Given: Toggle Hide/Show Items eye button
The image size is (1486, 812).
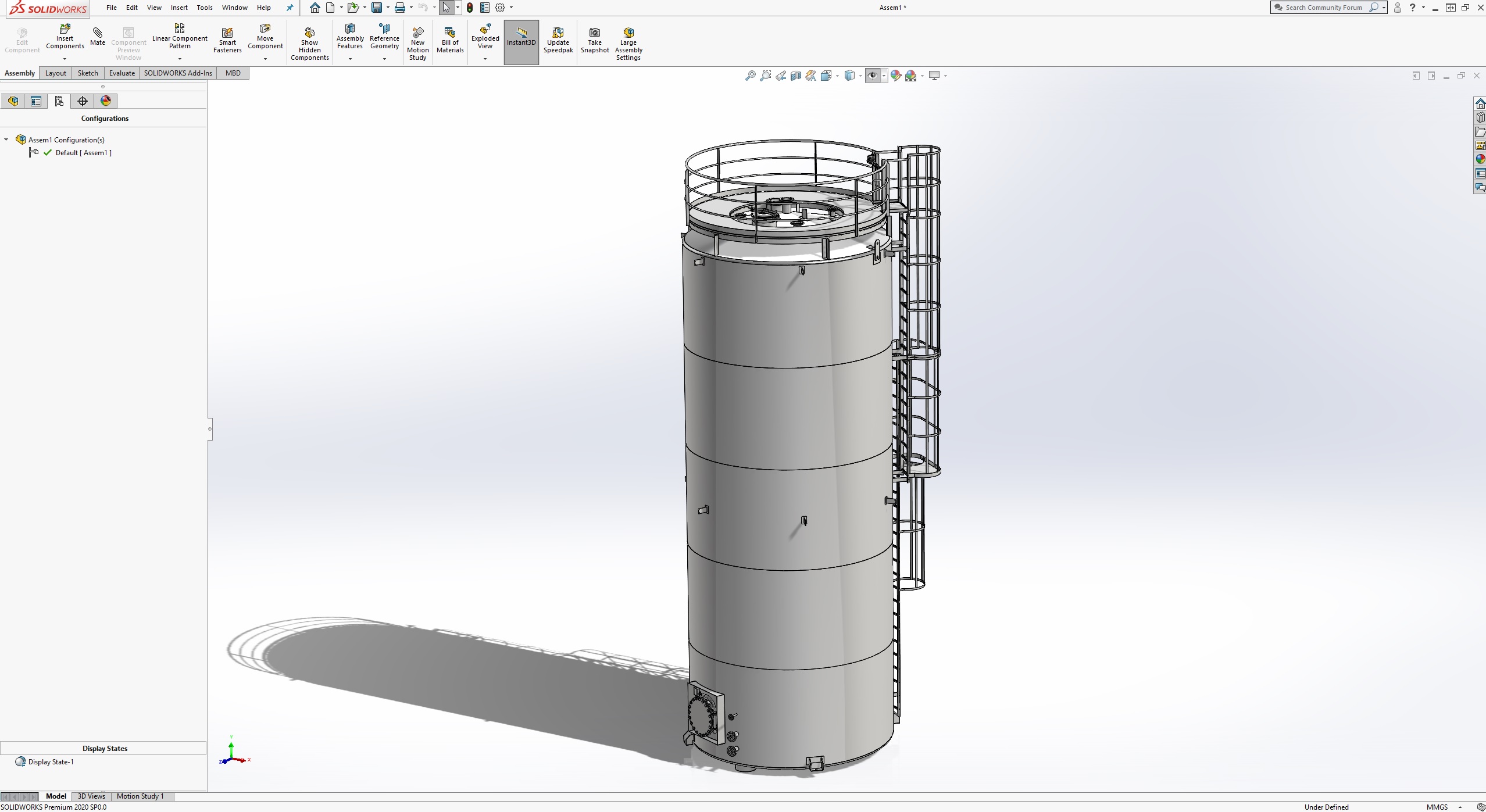Looking at the screenshot, I should (x=873, y=76).
